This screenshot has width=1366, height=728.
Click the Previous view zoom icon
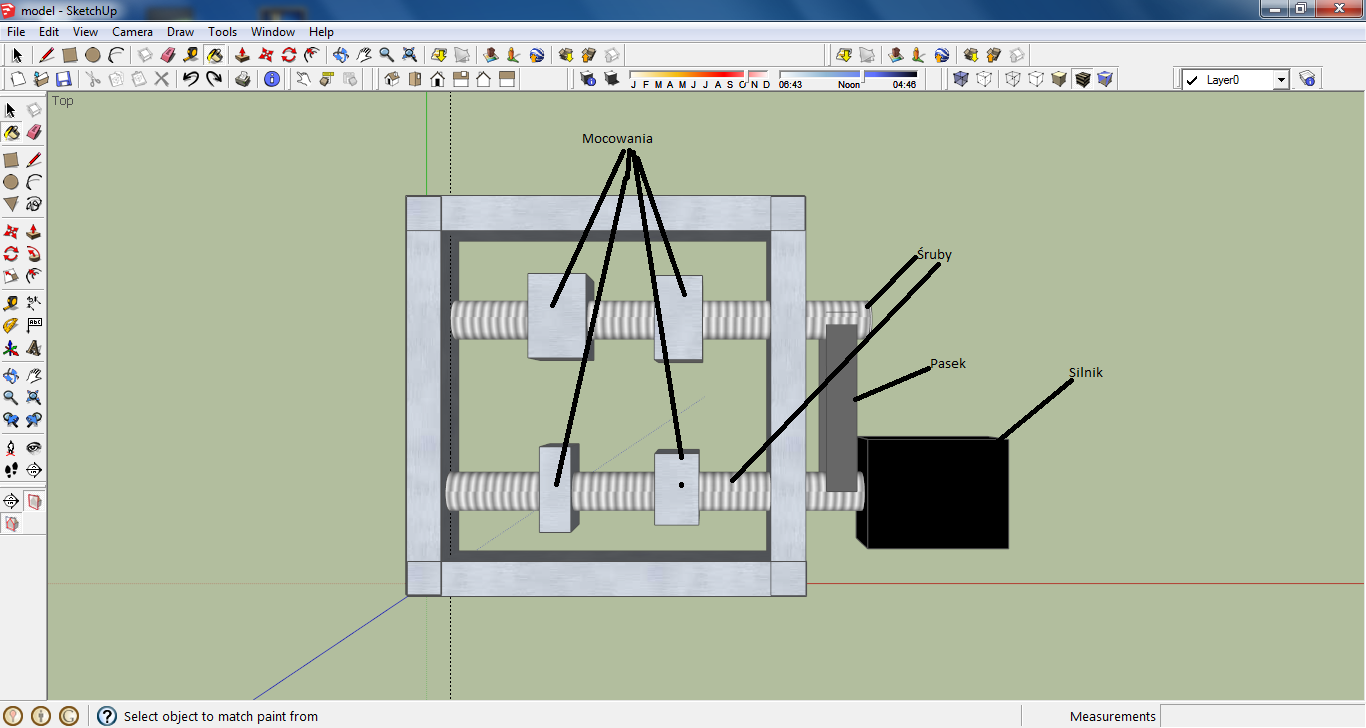(x=11, y=420)
